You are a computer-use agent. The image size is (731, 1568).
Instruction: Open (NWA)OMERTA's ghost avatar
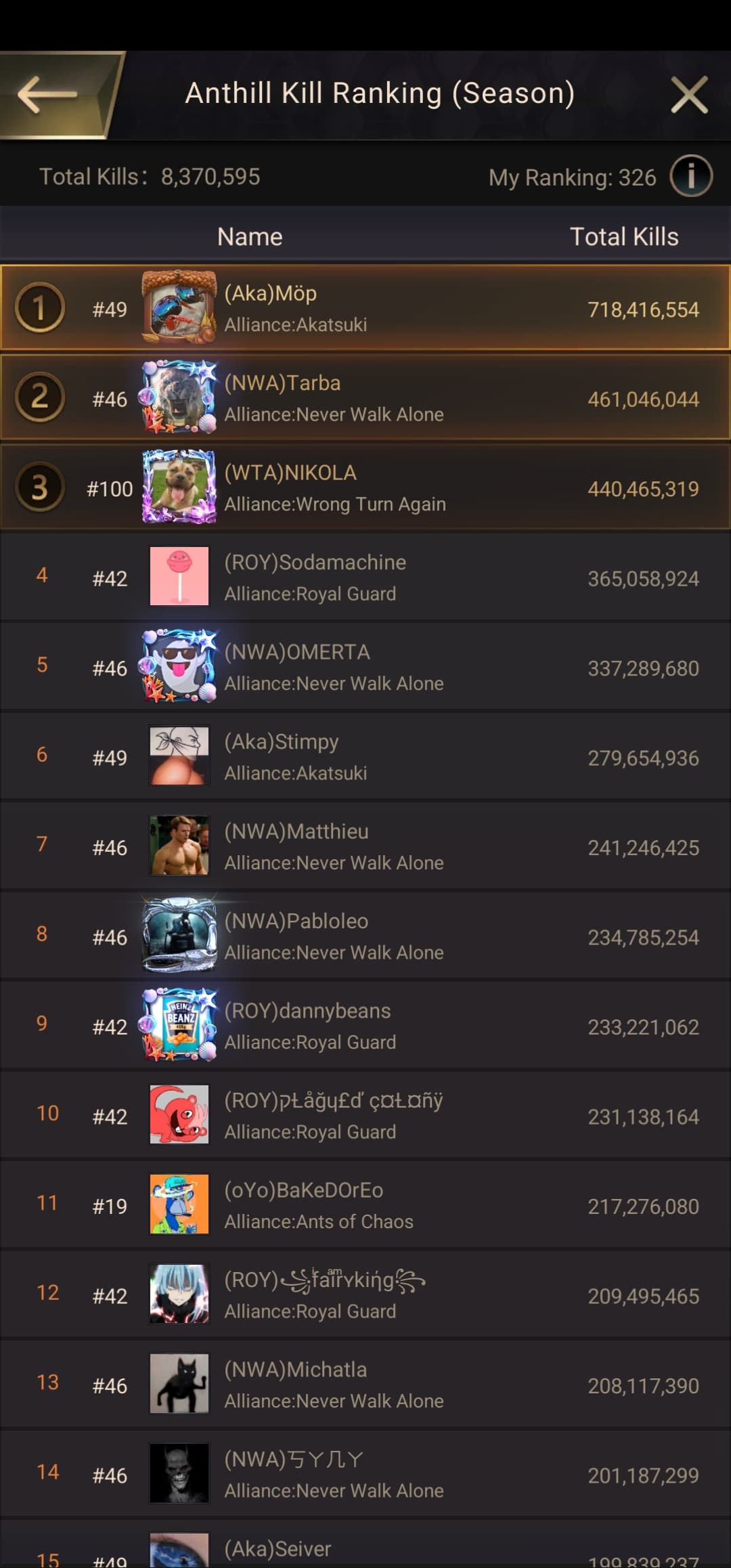pyautogui.click(x=179, y=667)
